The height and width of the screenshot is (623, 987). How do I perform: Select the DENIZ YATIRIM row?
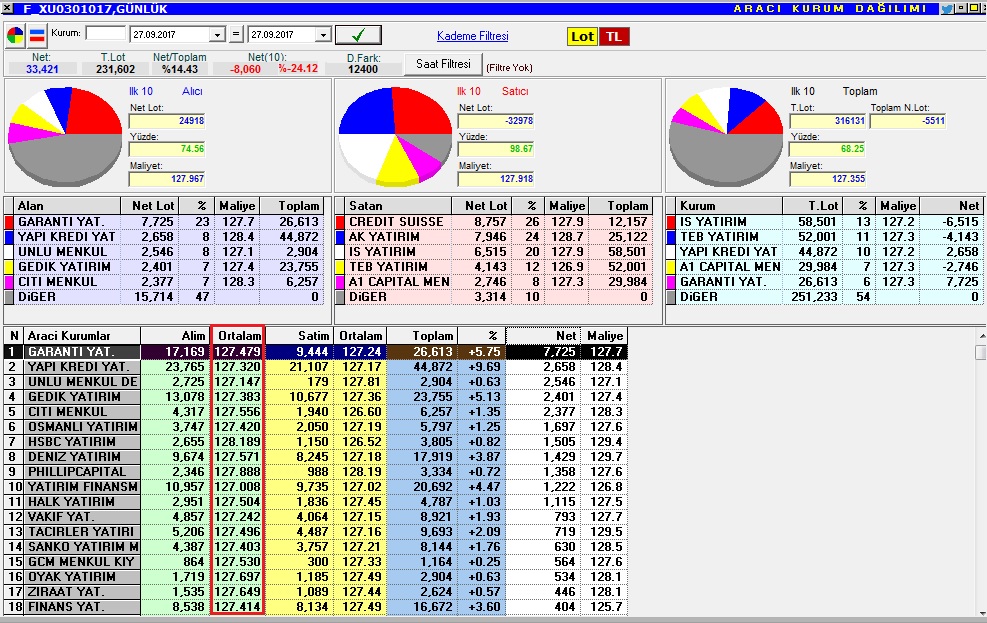(x=315, y=457)
